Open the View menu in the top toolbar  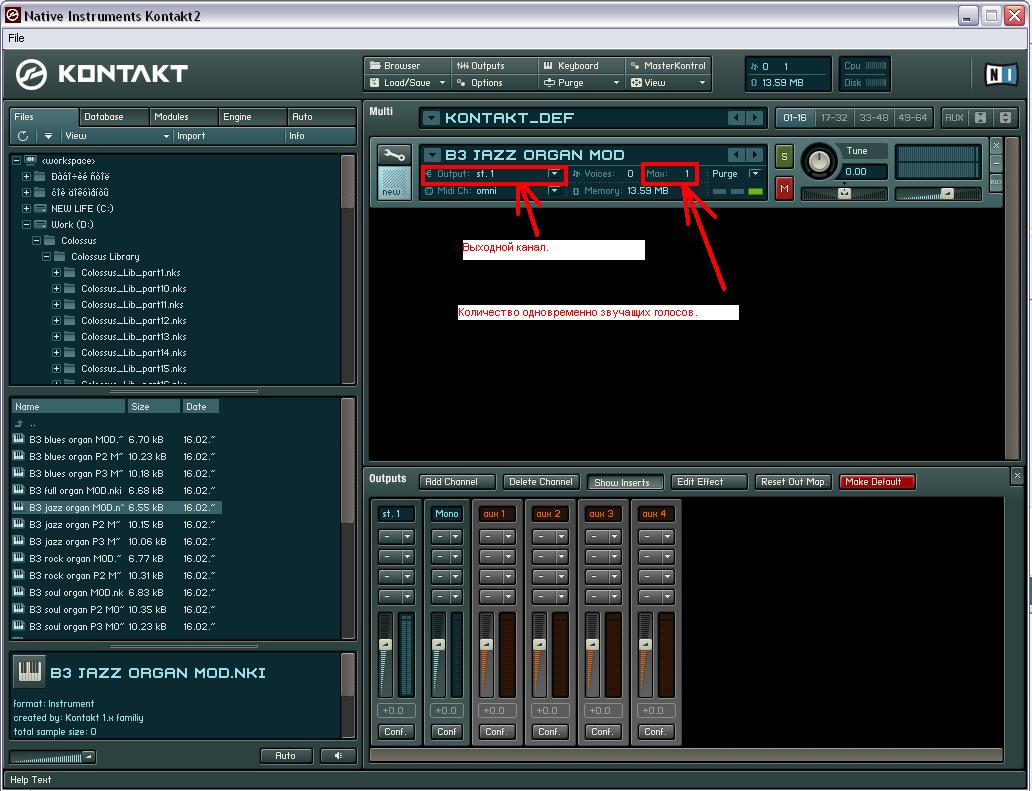pyautogui.click(x=668, y=83)
